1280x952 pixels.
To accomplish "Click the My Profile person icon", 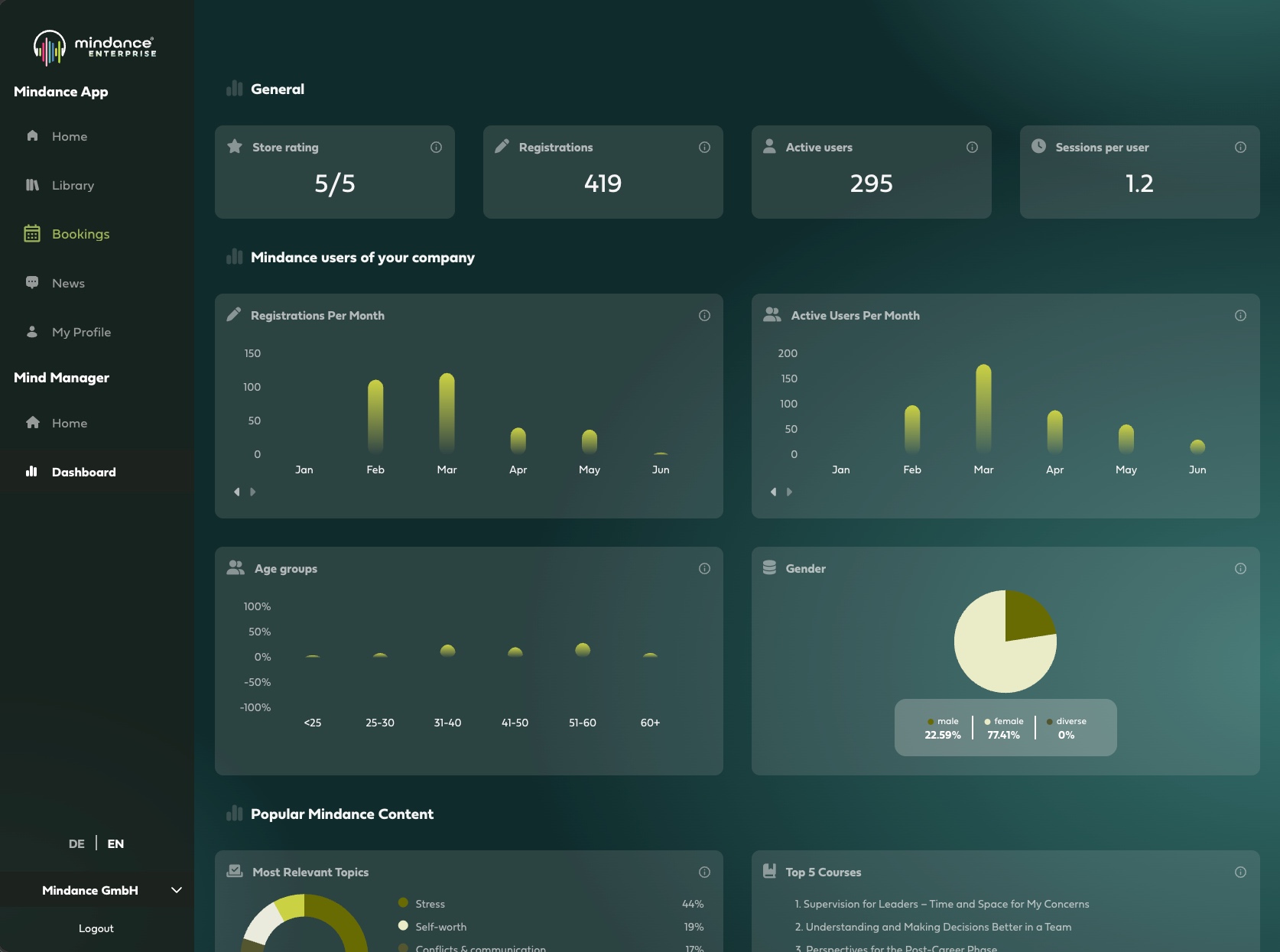I will click(32, 332).
